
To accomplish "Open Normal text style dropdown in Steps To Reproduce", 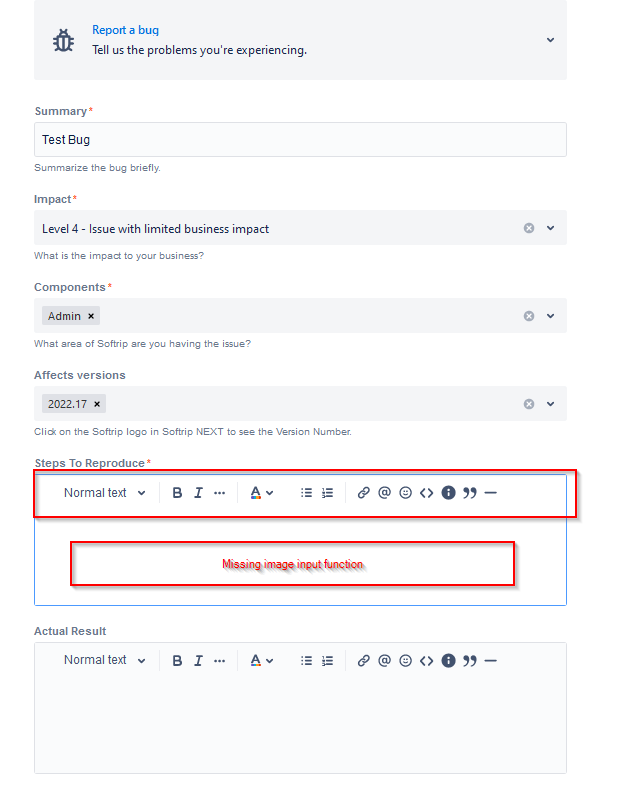I will point(105,493).
